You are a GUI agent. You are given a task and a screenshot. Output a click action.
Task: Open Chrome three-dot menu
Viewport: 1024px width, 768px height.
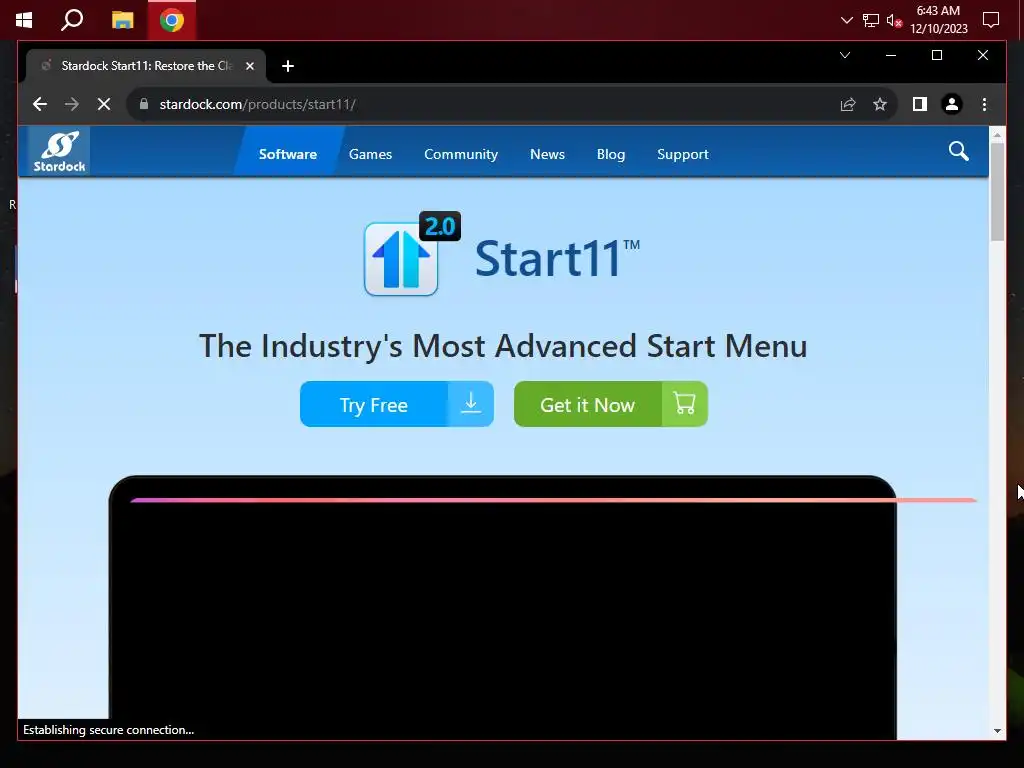tap(984, 104)
